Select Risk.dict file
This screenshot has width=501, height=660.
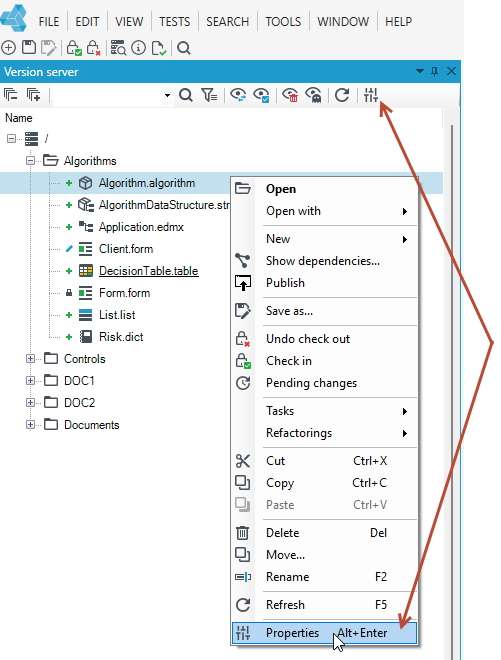tap(121, 337)
